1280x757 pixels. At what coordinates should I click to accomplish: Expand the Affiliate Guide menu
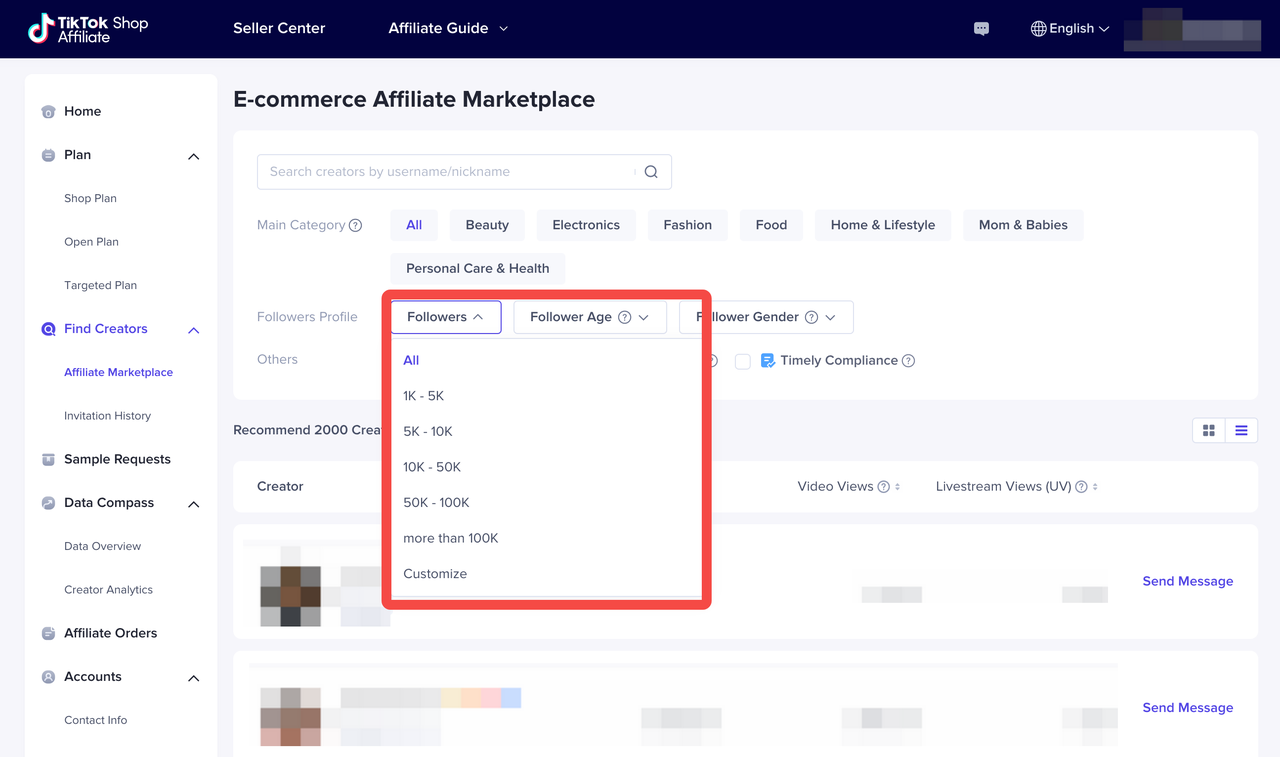click(448, 29)
